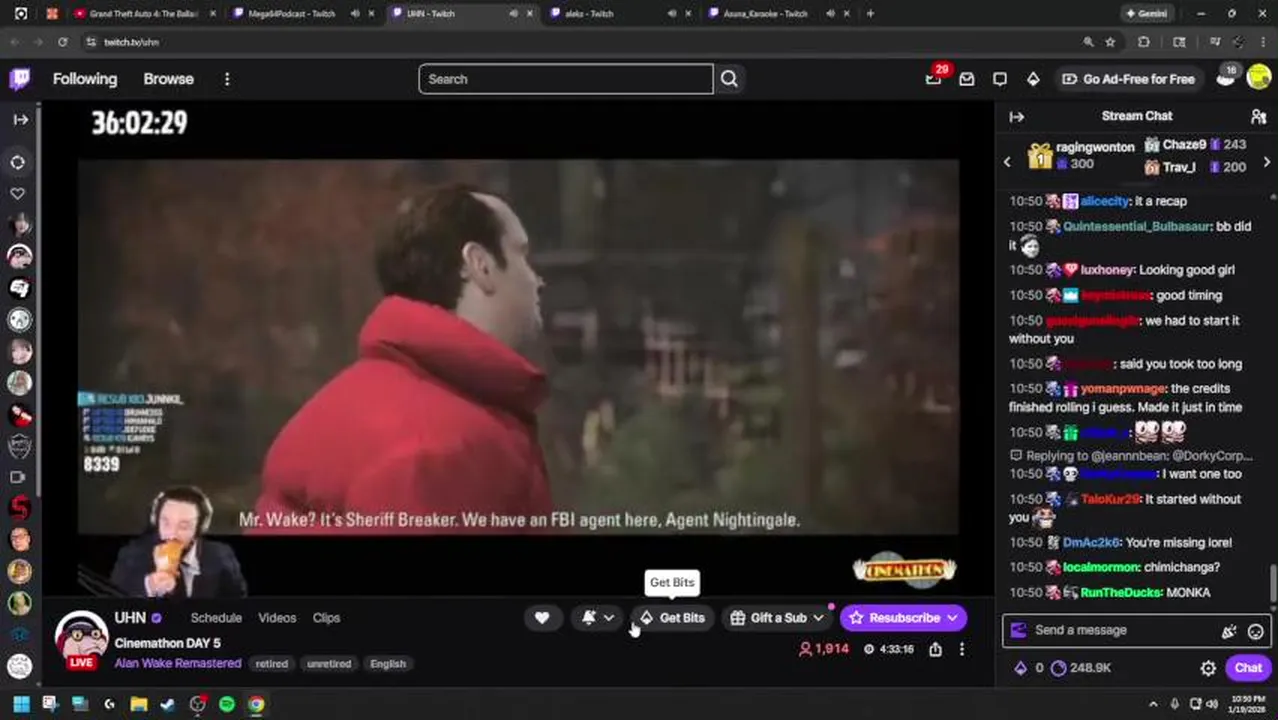
Task: Reload the page with refresh icon
Action: 62,42
